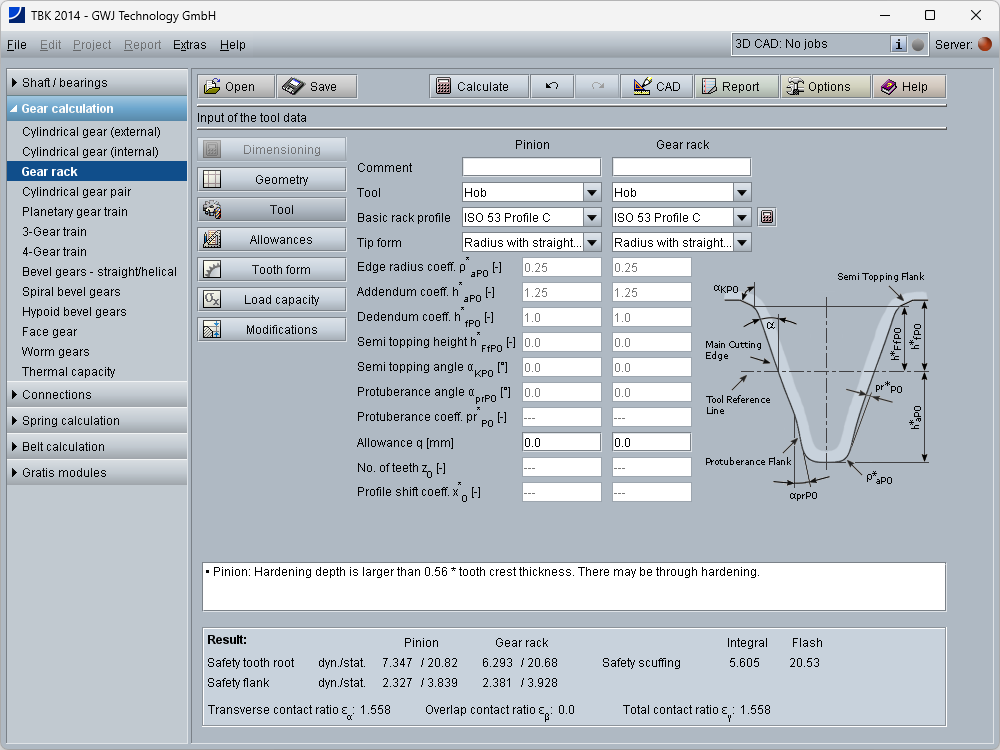Image resolution: width=1000 pixels, height=750 pixels.
Task: Open Gear rack basic rack profile dropdown
Action: 741,218
